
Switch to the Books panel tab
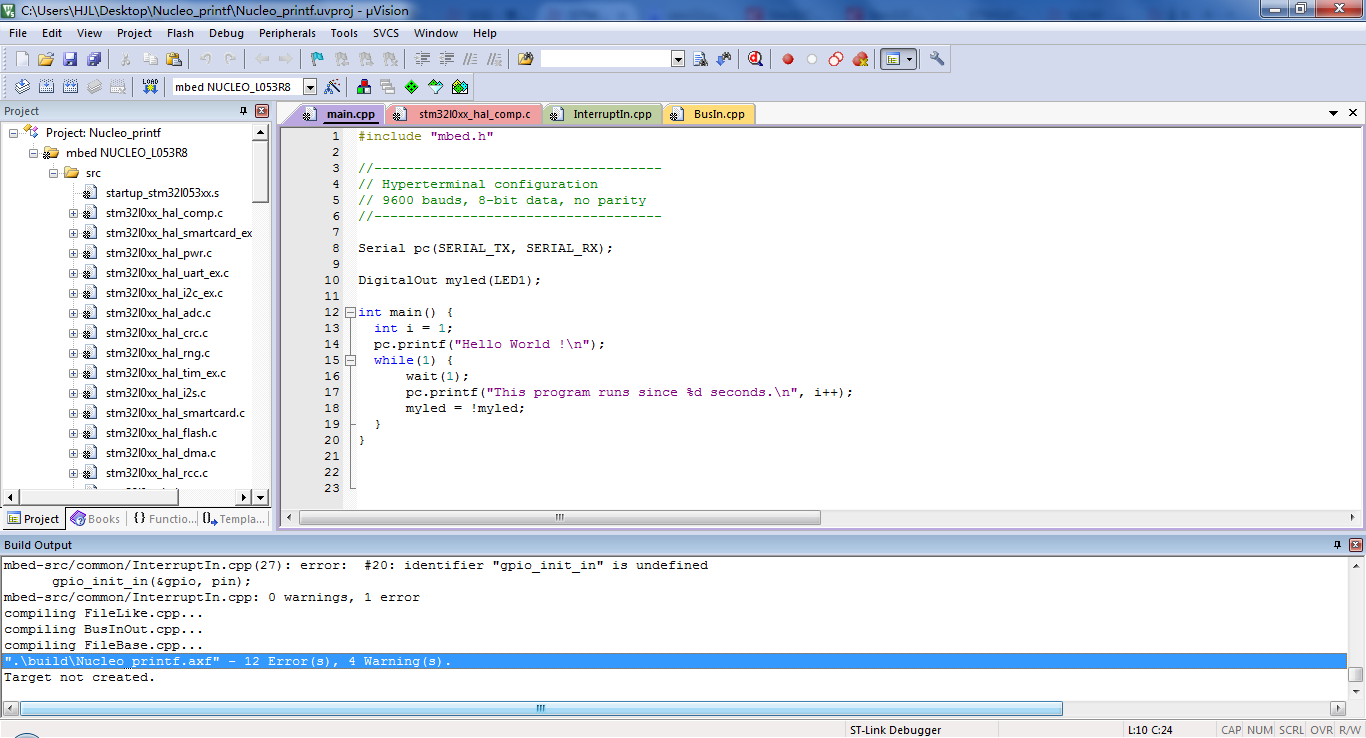96,519
